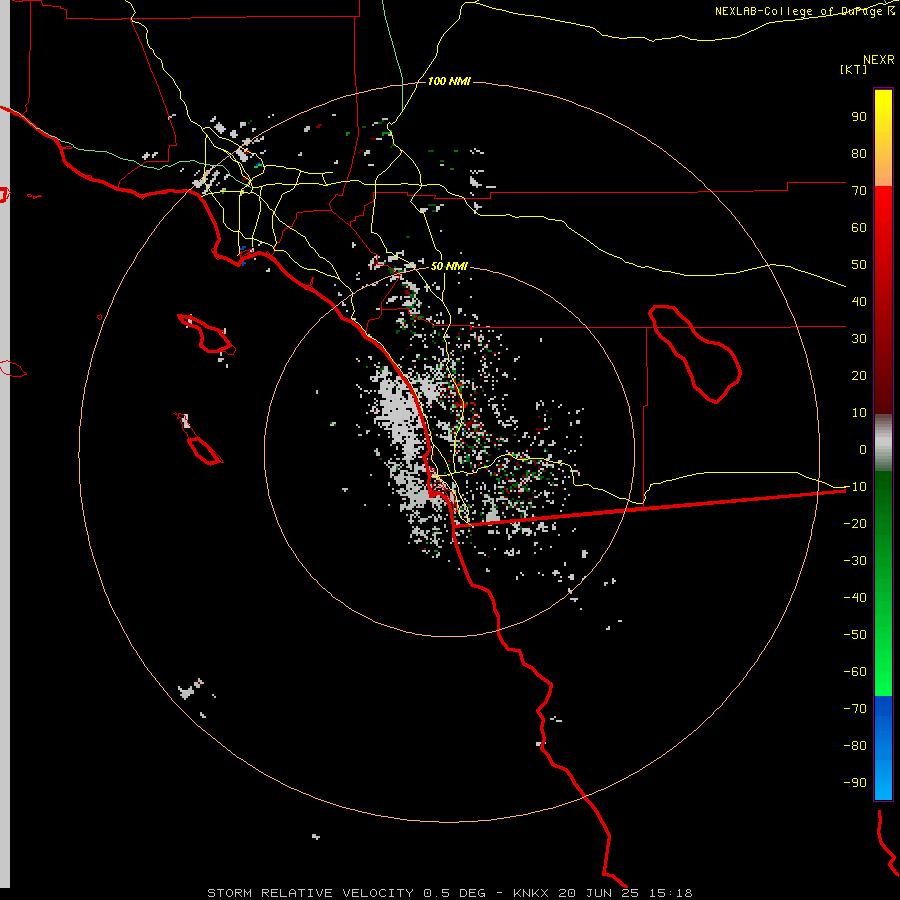This screenshot has width=900, height=900.
Task: Click the 0 value on velocity scale
Action: click(863, 450)
